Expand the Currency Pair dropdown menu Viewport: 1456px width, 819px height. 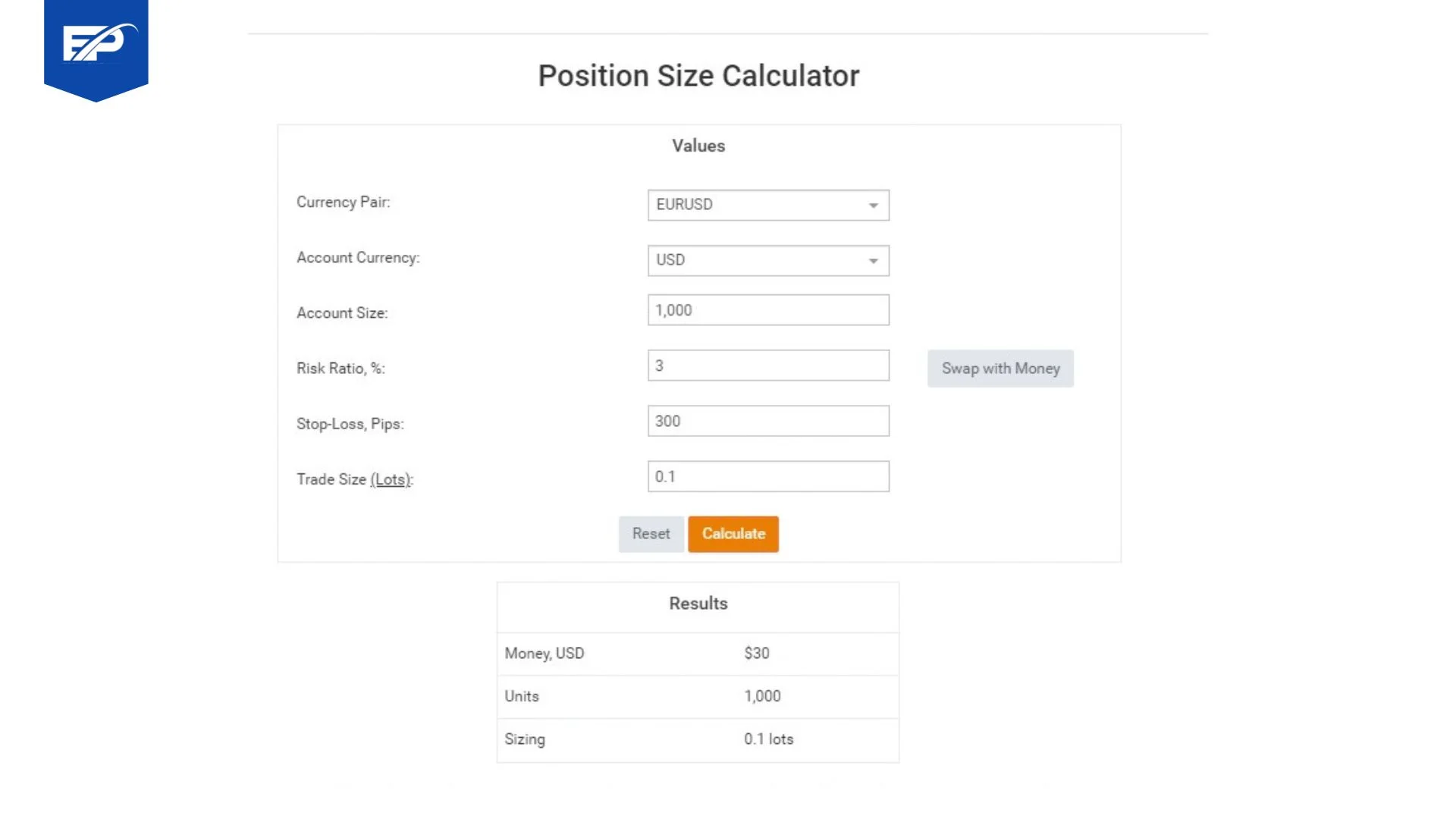click(x=872, y=204)
